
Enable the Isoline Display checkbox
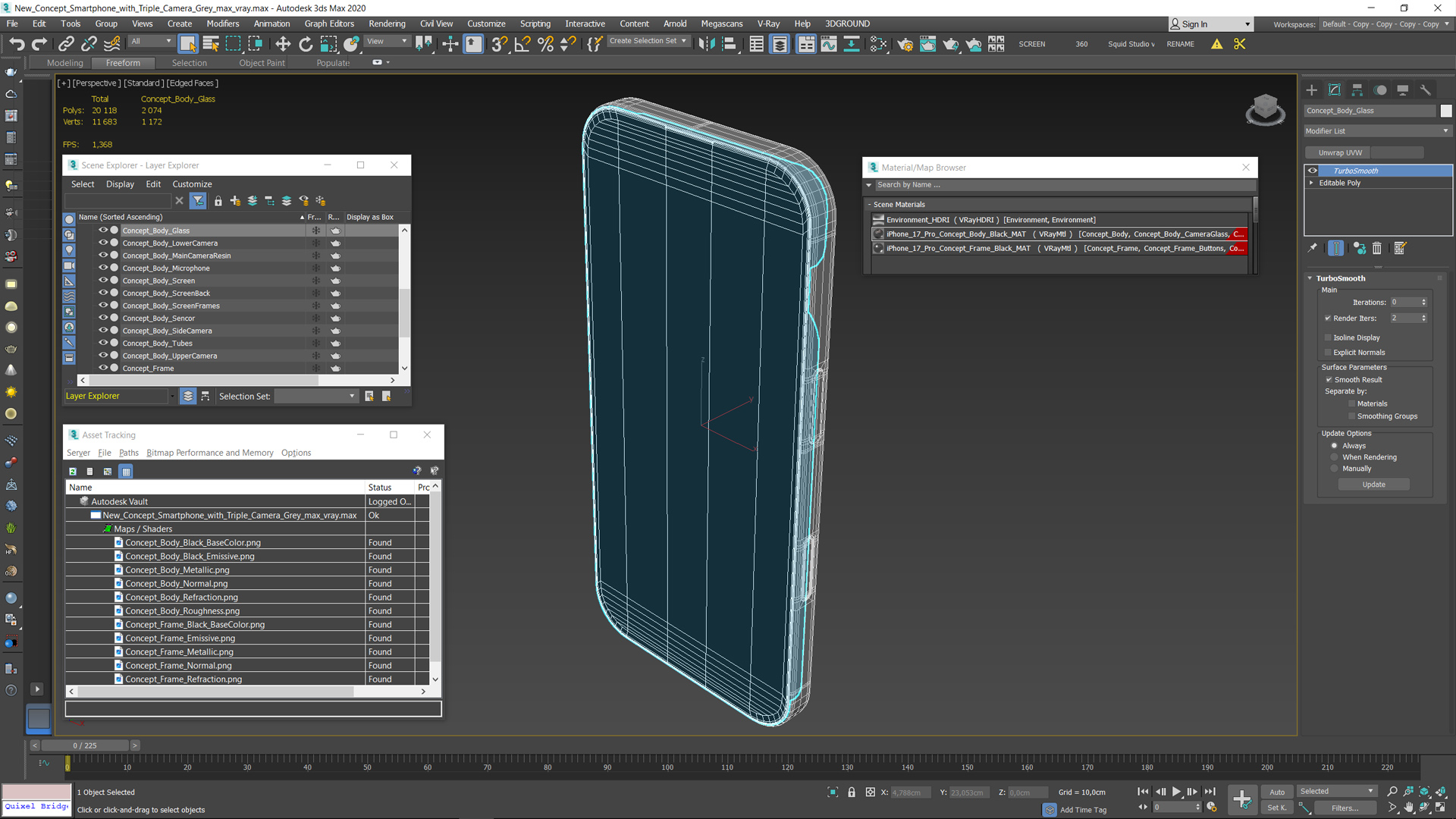click(1328, 337)
